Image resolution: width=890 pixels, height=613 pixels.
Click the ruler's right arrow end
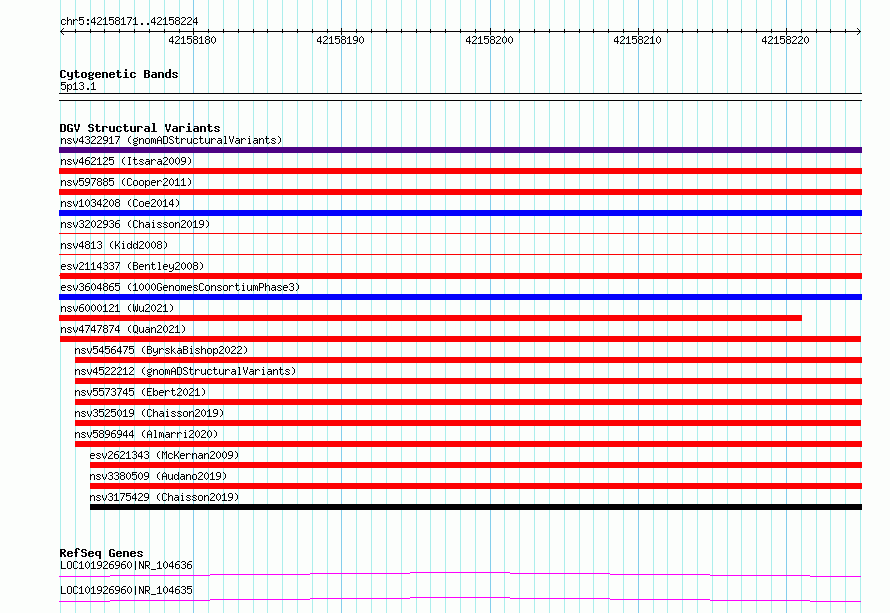859,31
